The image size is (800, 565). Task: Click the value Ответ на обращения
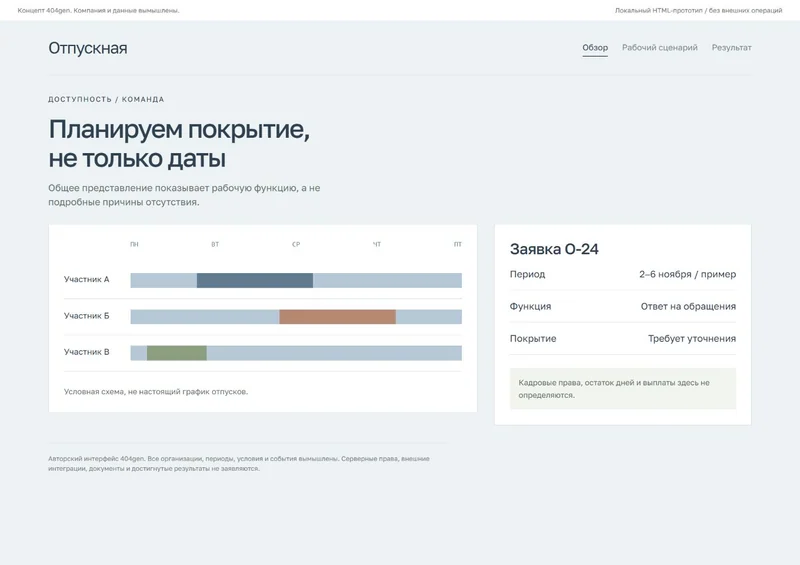tap(688, 306)
